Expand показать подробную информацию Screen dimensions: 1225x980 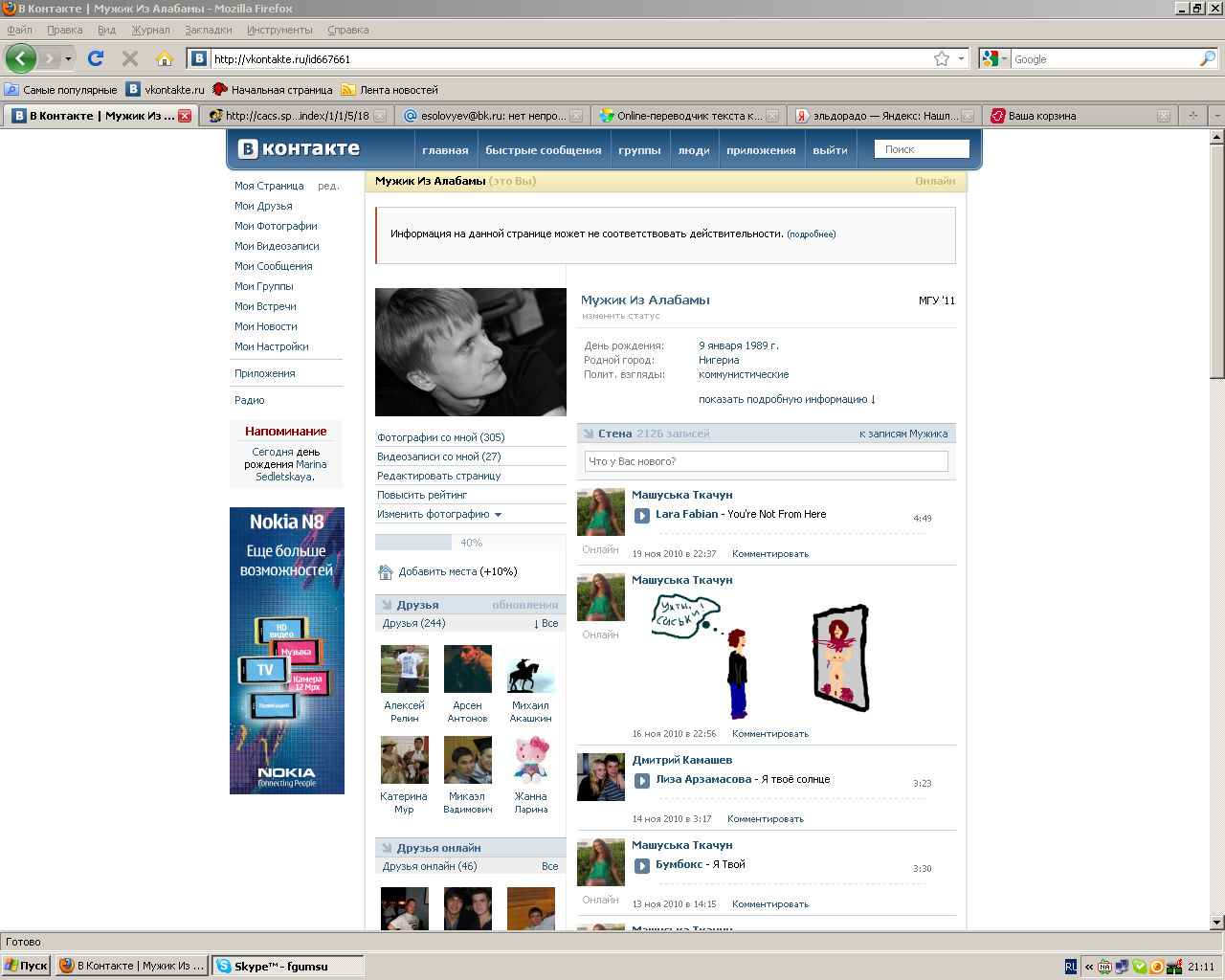click(x=787, y=399)
